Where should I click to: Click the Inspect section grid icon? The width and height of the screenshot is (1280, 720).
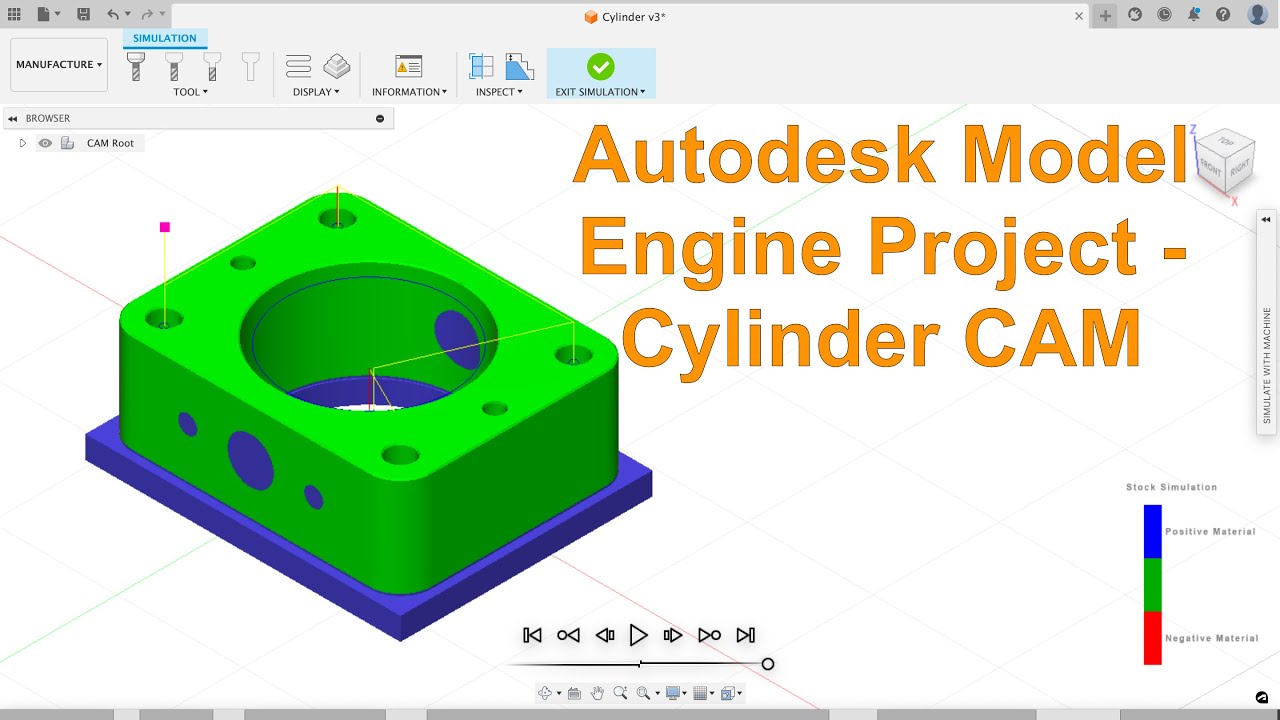point(481,67)
